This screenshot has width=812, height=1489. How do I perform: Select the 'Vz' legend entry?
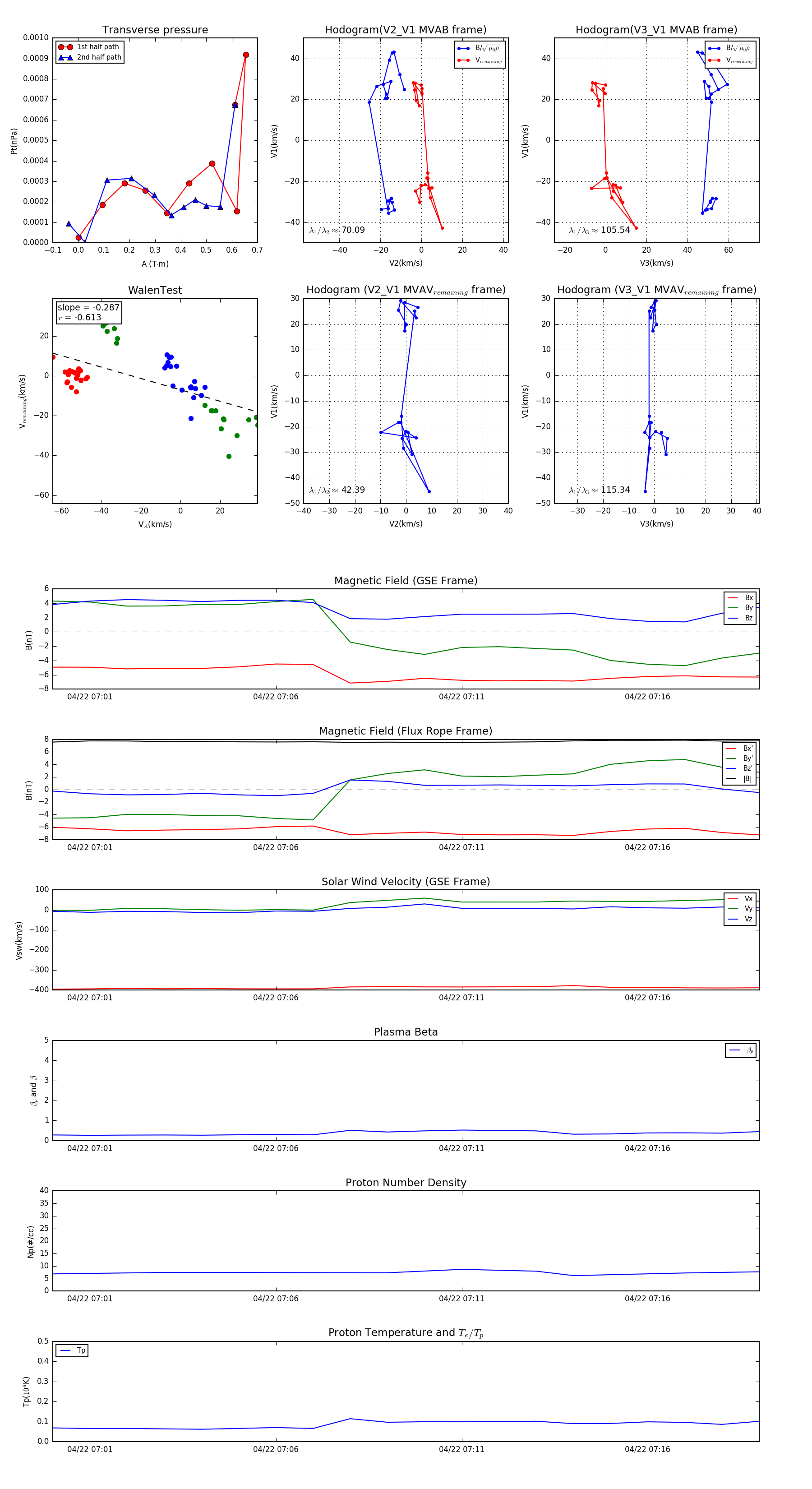[740, 919]
